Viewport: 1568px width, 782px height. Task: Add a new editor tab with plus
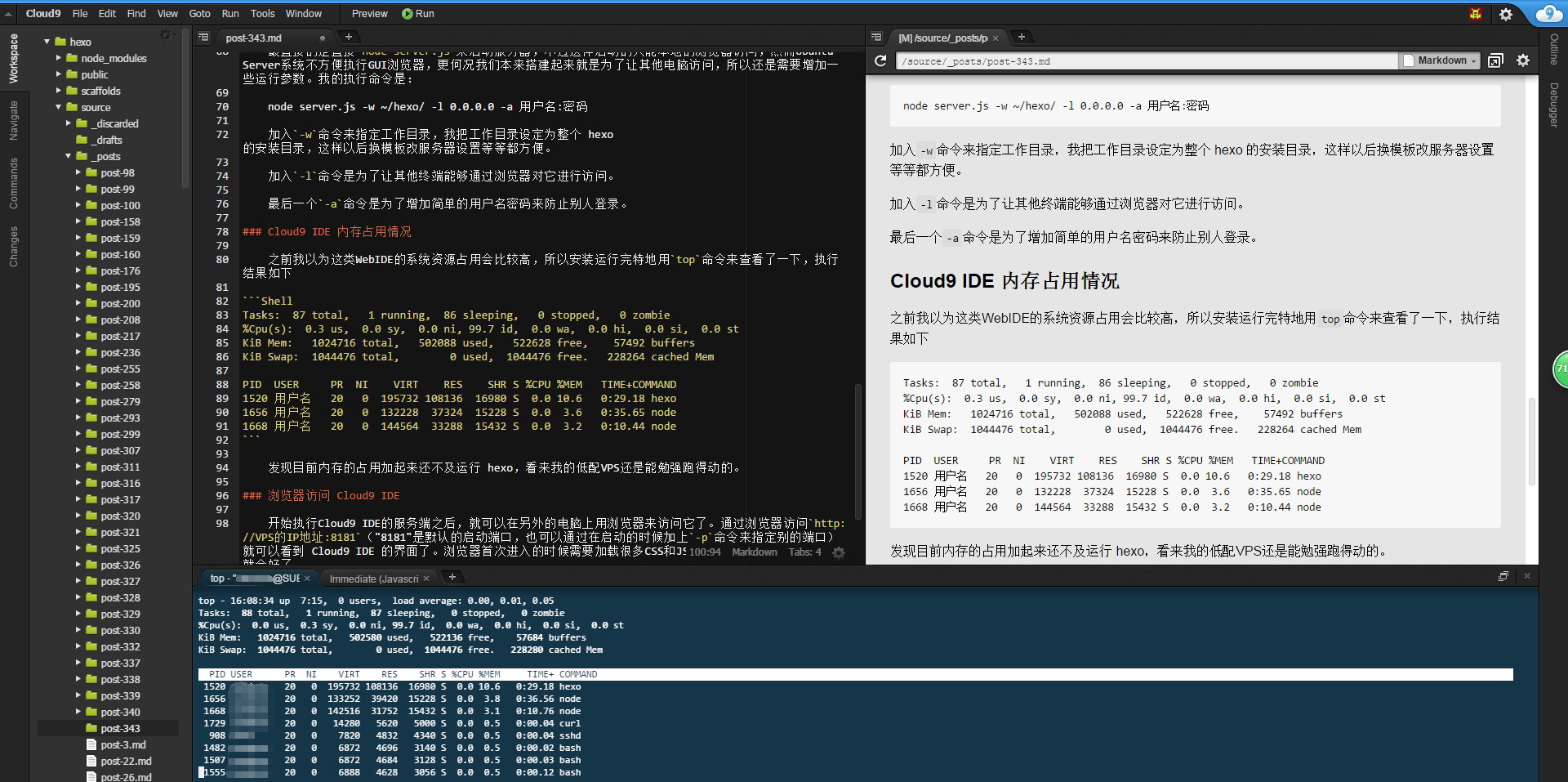click(x=349, y=37)
